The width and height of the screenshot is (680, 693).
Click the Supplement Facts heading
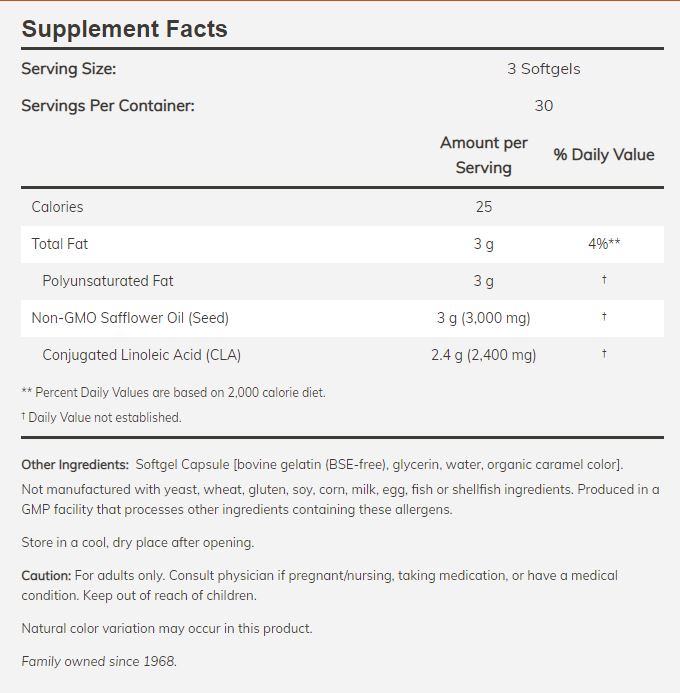[x=124, y=29]
